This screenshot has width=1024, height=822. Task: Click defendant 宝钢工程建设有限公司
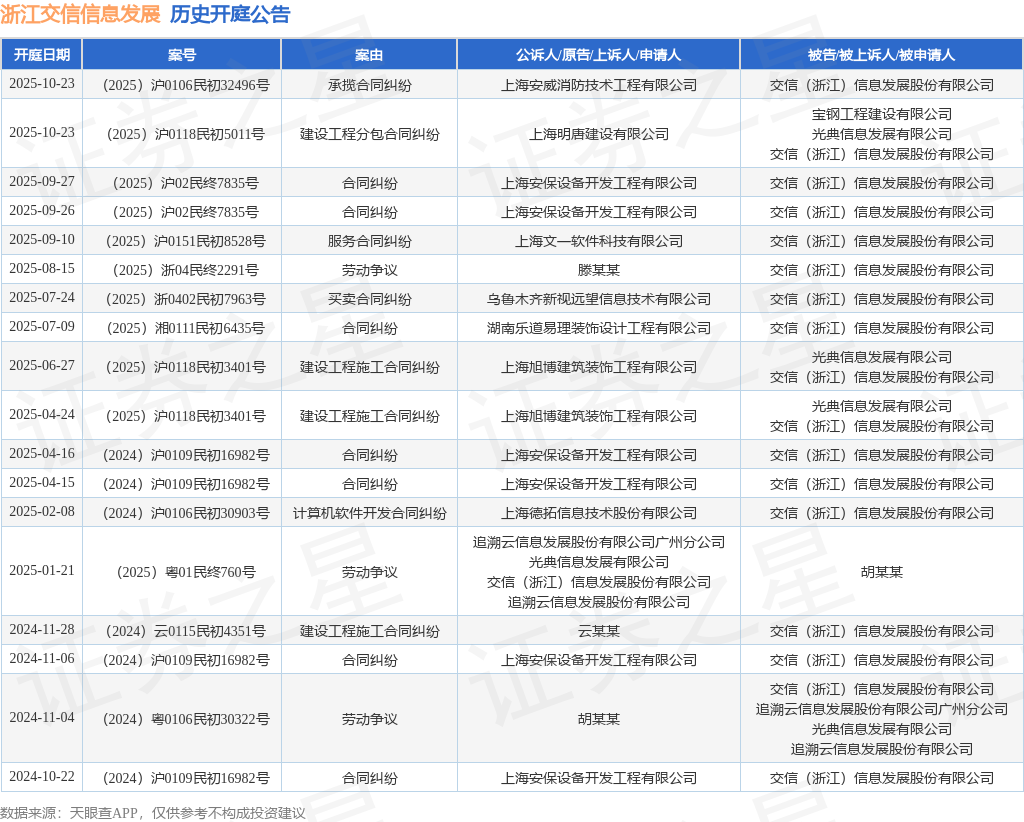coord(882,114)
